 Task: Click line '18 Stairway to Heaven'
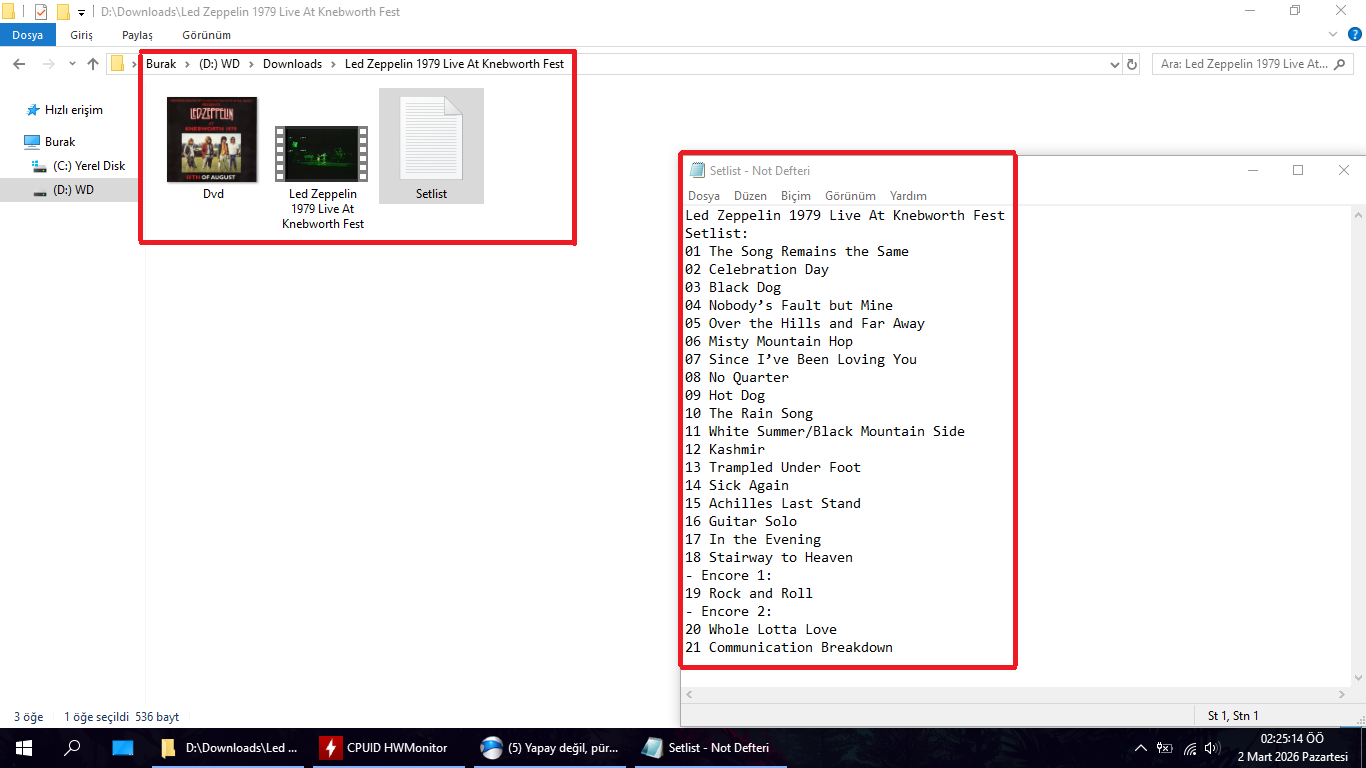tap(769, 558)
